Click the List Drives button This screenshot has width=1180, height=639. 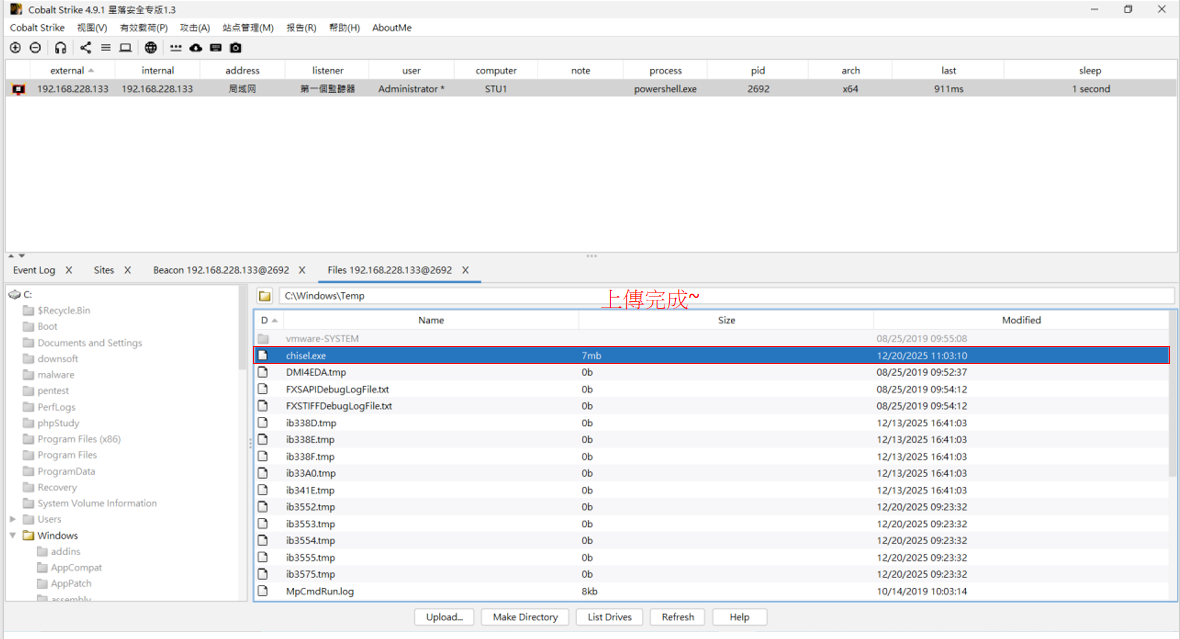tap(610, 617)
